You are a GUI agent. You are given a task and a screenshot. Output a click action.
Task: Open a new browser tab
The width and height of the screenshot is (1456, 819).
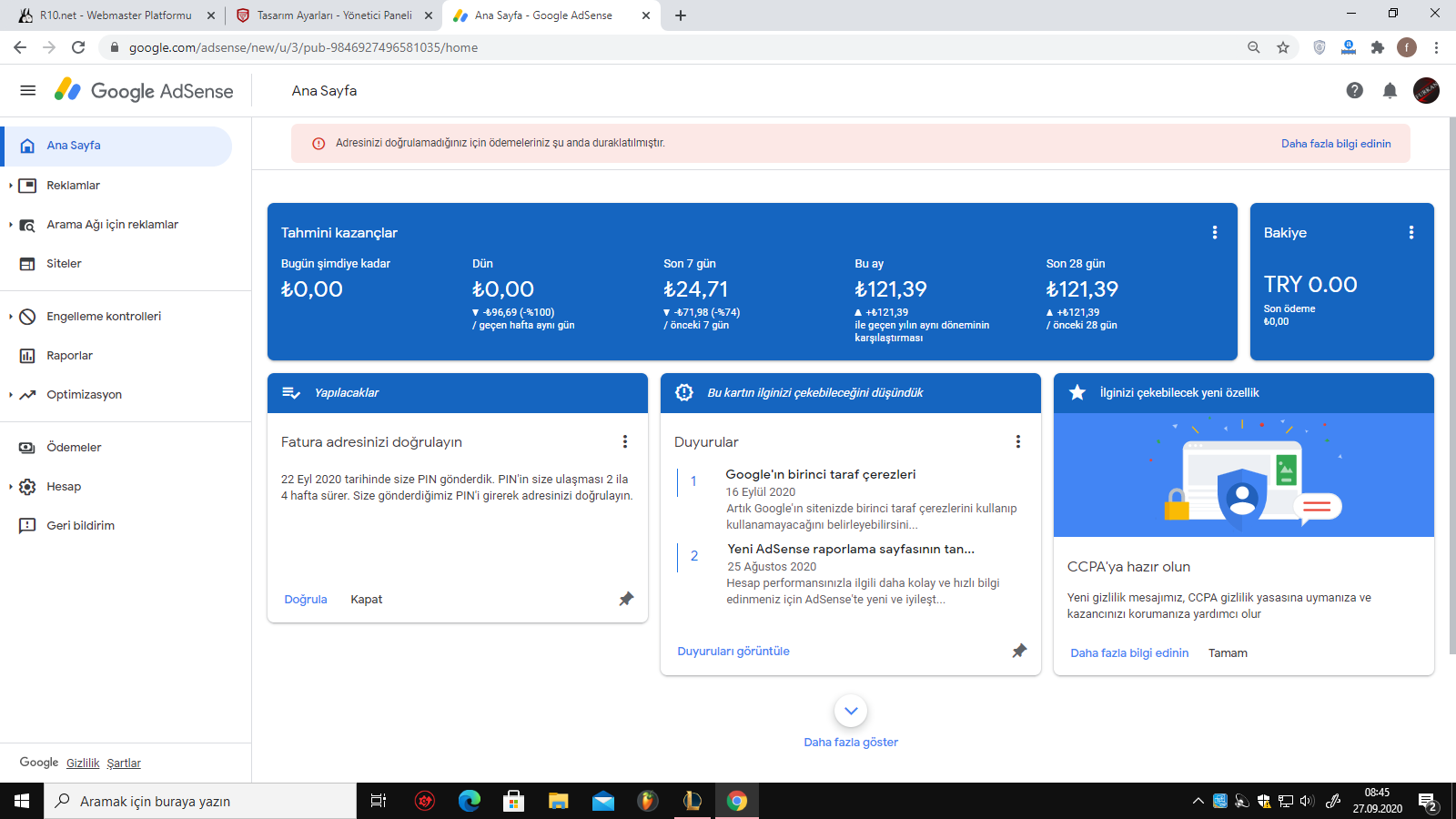pos(681,15)
